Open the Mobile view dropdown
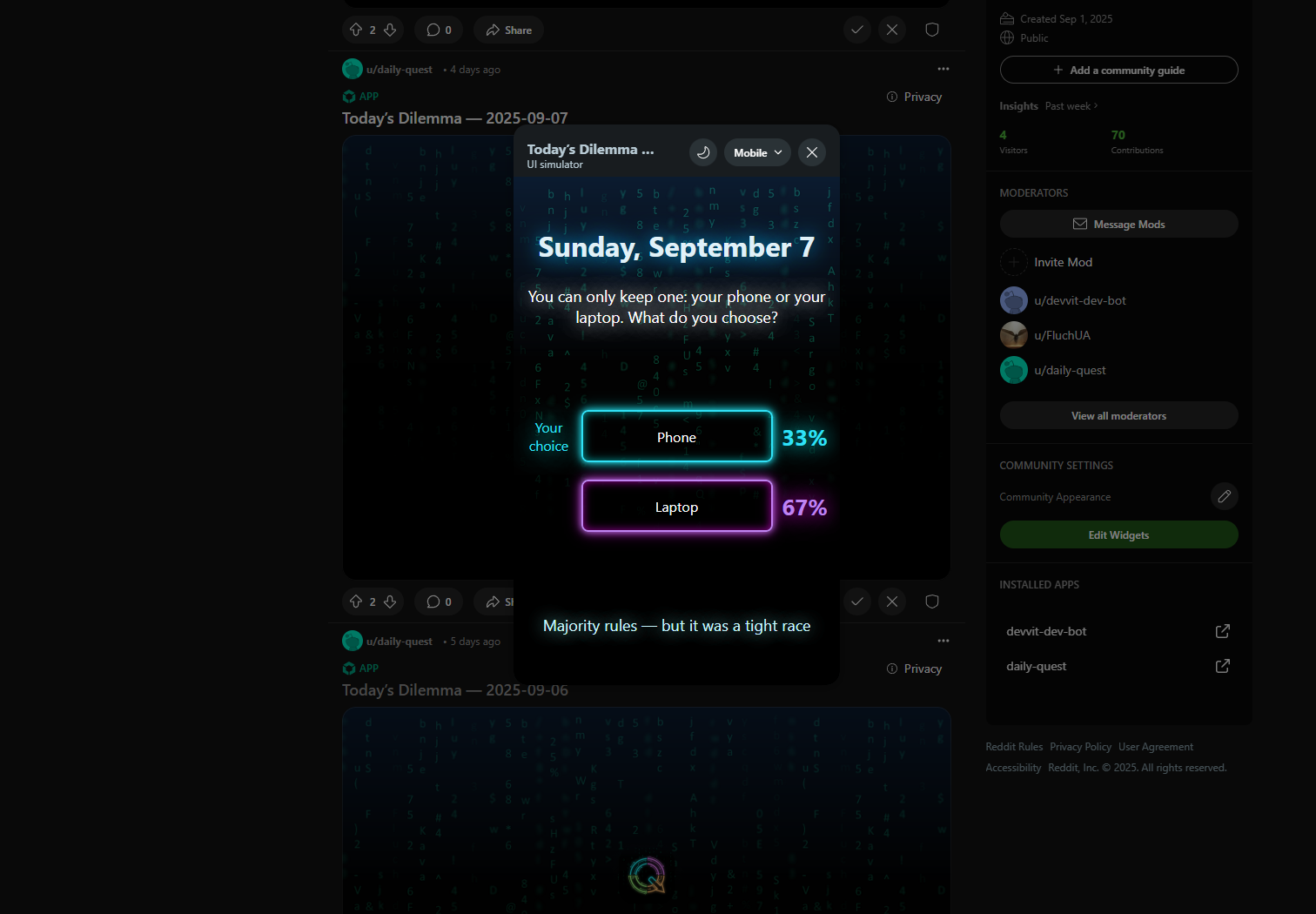The height and width of the screenshot is (914, 1316). coord(757,152)
